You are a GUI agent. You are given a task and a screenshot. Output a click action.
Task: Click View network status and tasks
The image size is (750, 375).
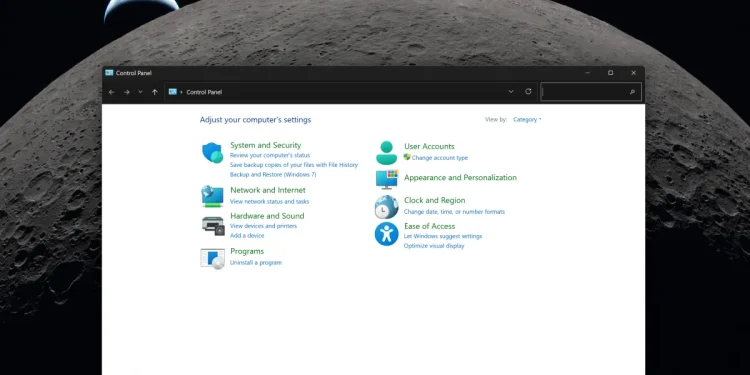tap(269, 201)
